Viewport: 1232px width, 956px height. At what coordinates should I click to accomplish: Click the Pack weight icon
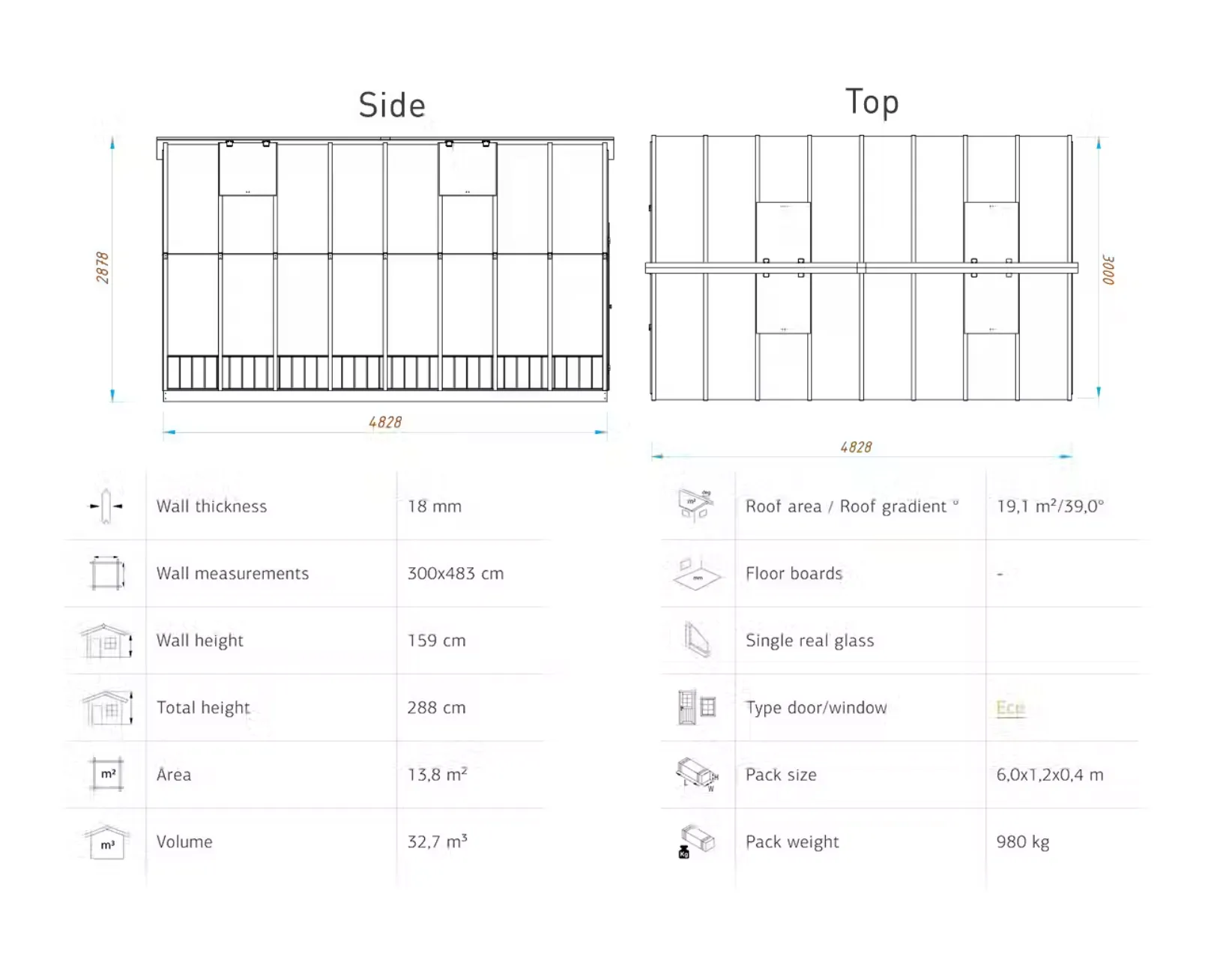click(x=696, y=842)
